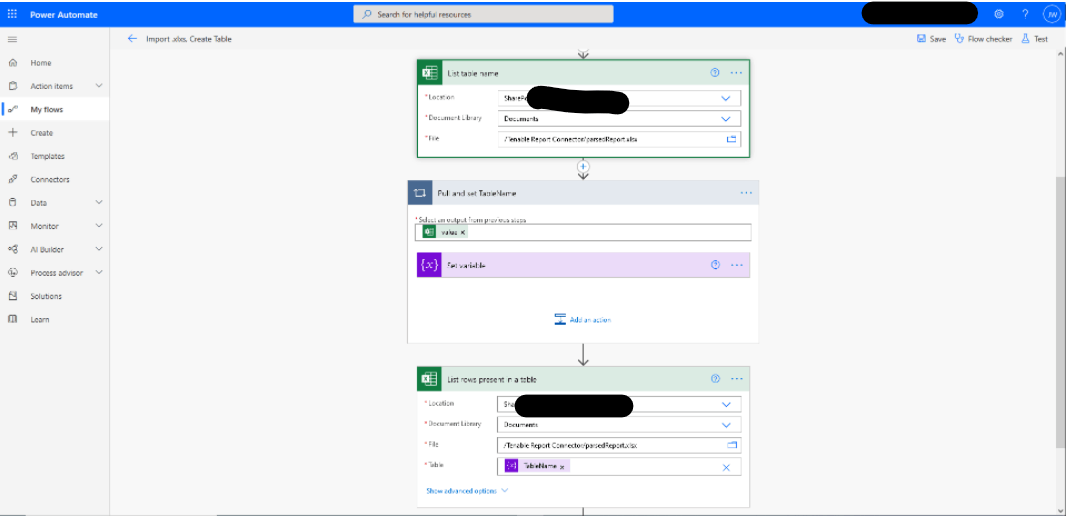
Task: Click the Test button
Action: tap(1034, 39)
